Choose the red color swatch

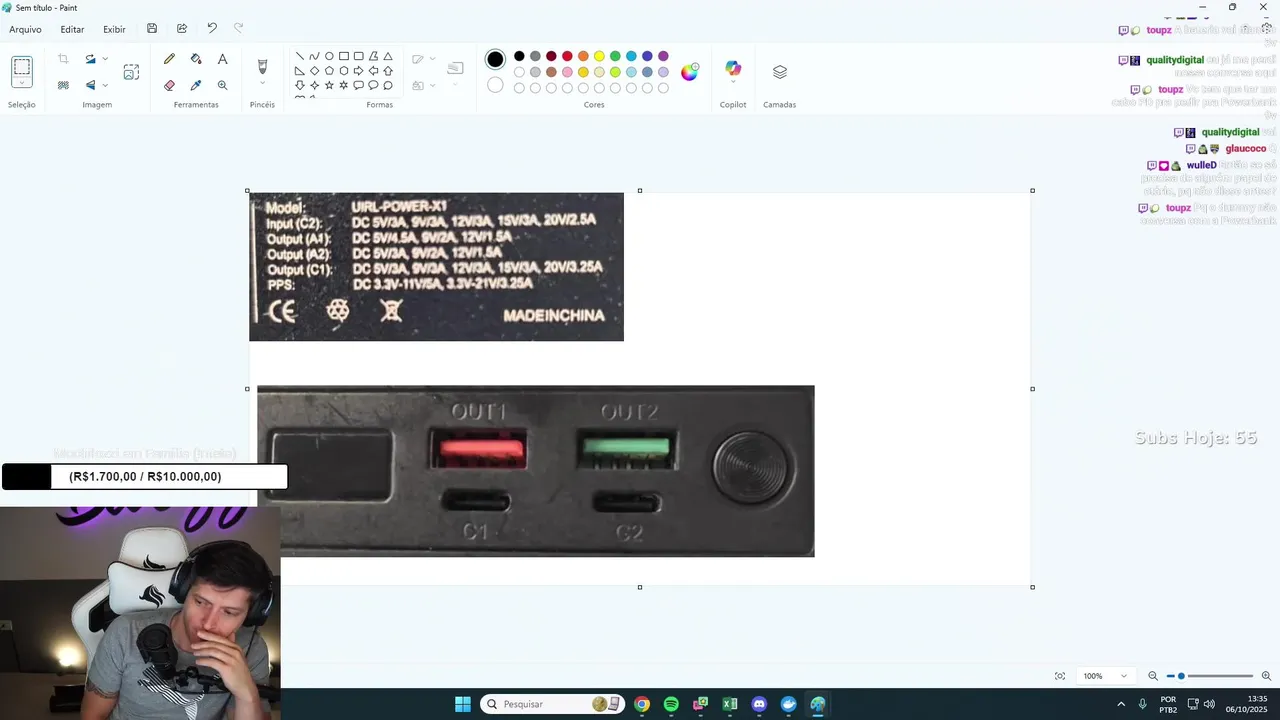coord(567,56)
